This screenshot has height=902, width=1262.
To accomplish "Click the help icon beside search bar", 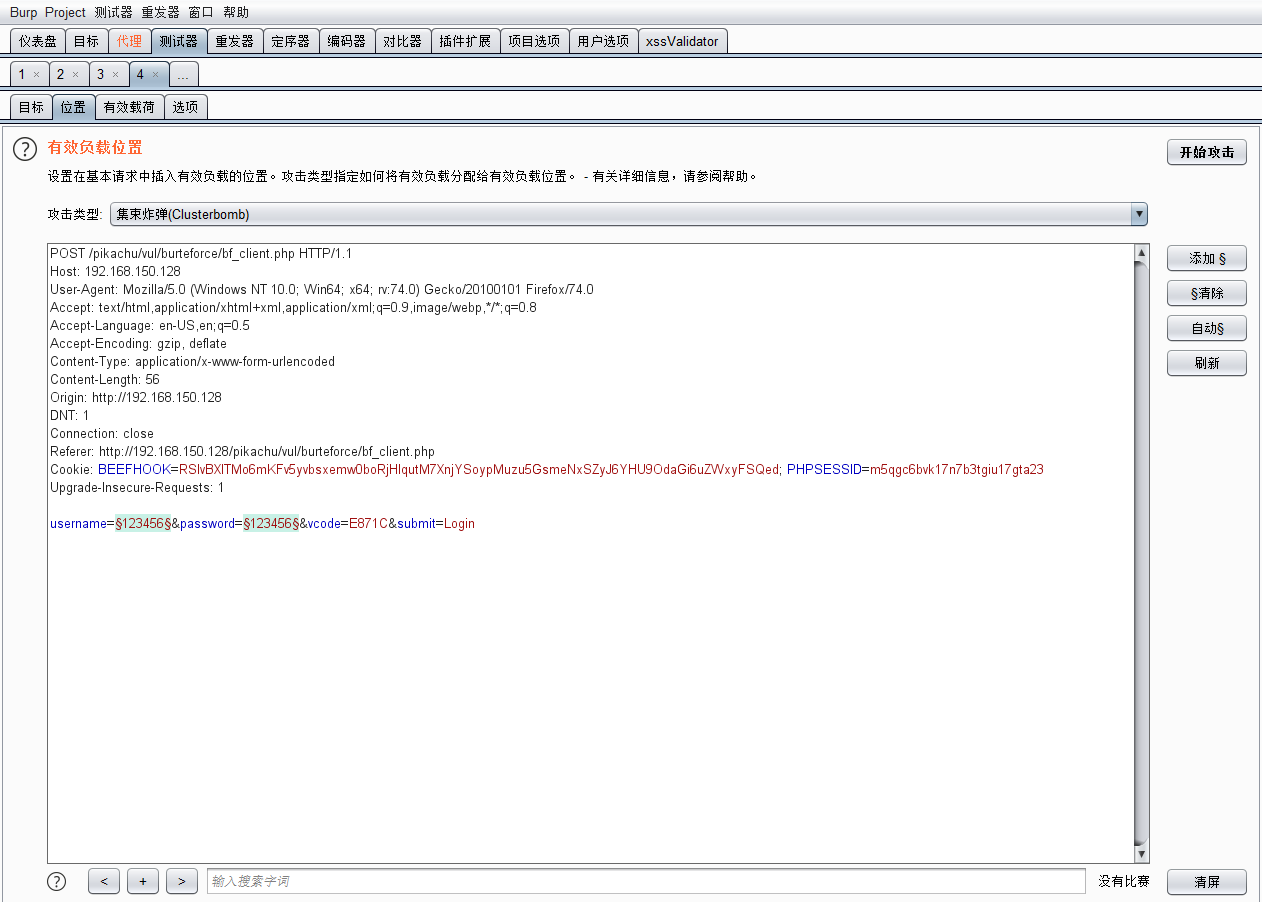I will click(57, 881).
